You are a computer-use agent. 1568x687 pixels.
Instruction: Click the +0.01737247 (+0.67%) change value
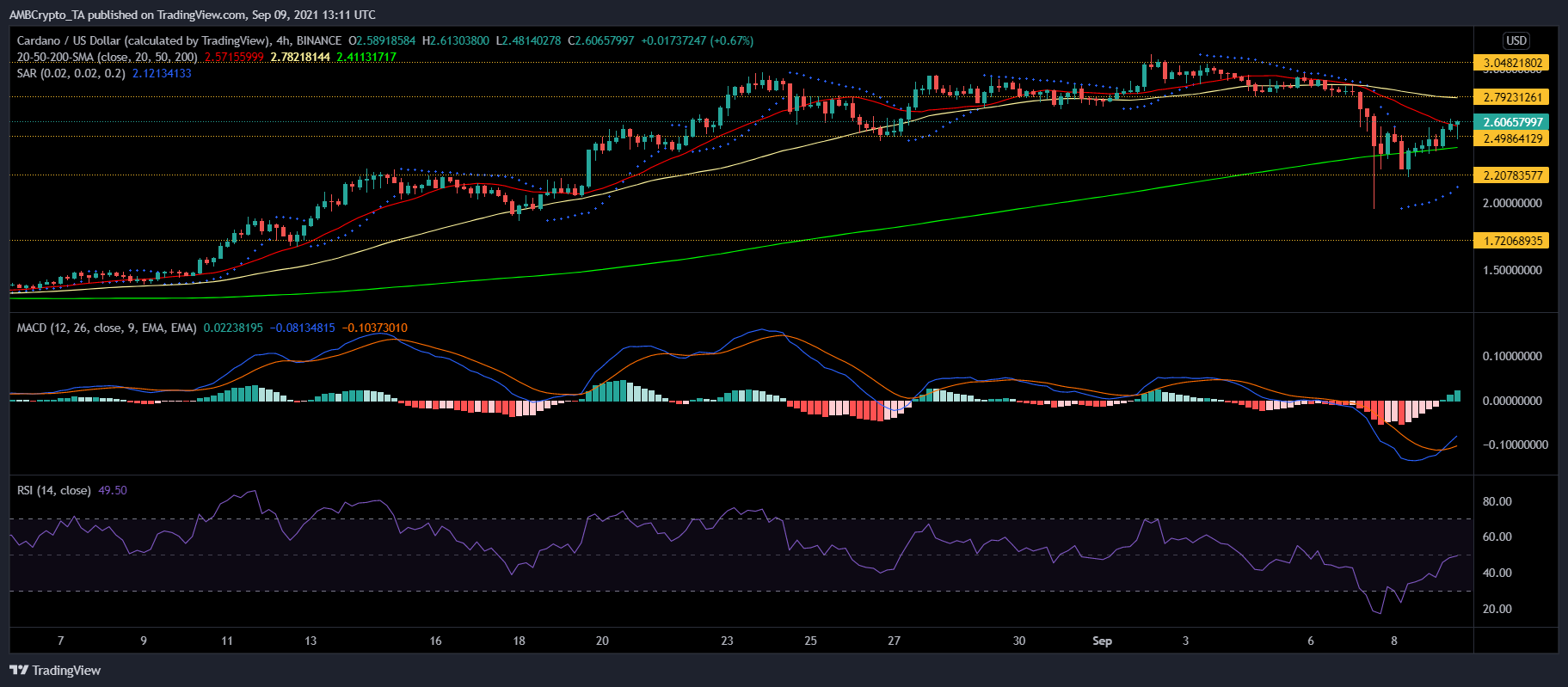coord(698,40)
